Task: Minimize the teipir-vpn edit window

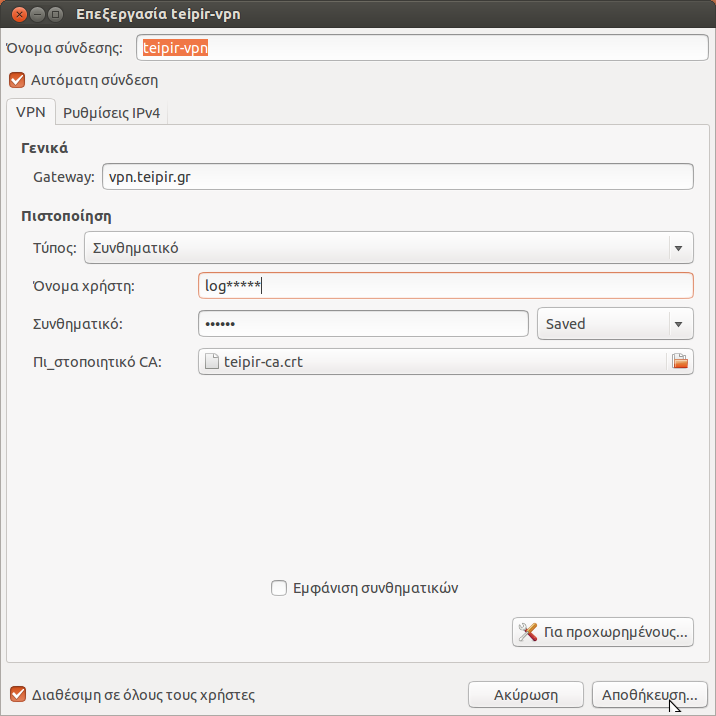Action: [x=37, y=14]
